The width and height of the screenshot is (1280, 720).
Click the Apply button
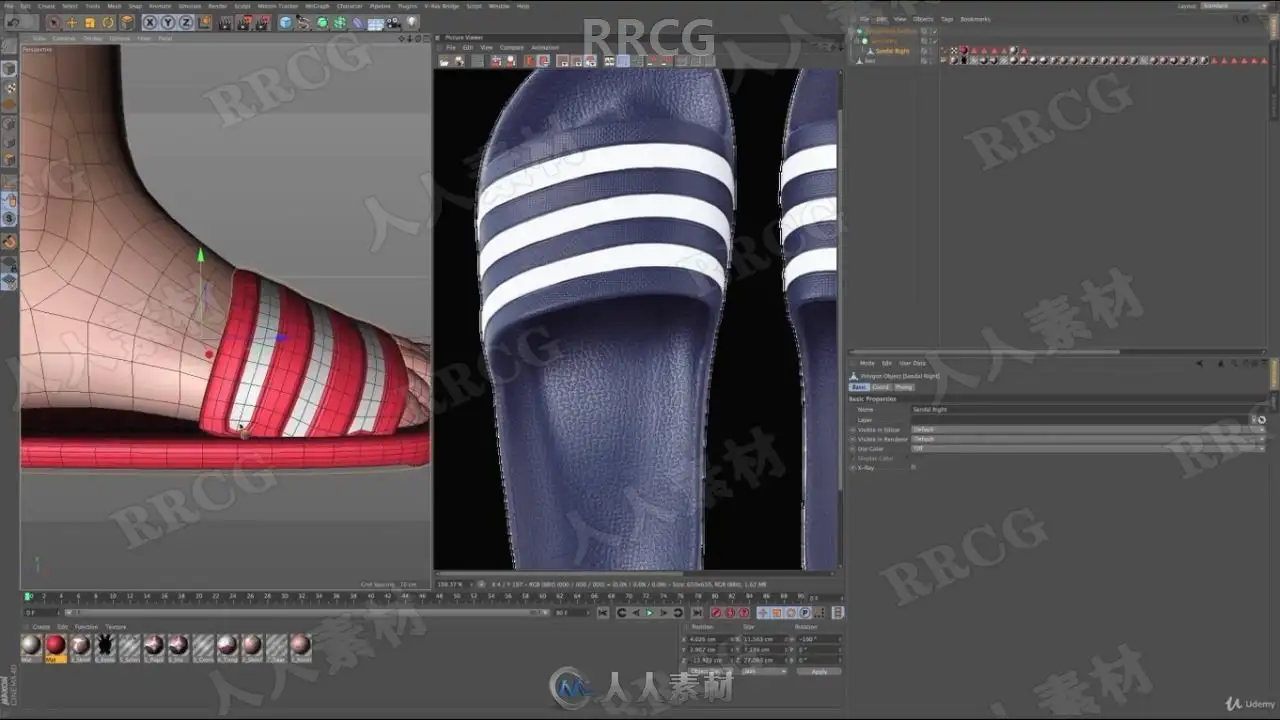[819, 672]
